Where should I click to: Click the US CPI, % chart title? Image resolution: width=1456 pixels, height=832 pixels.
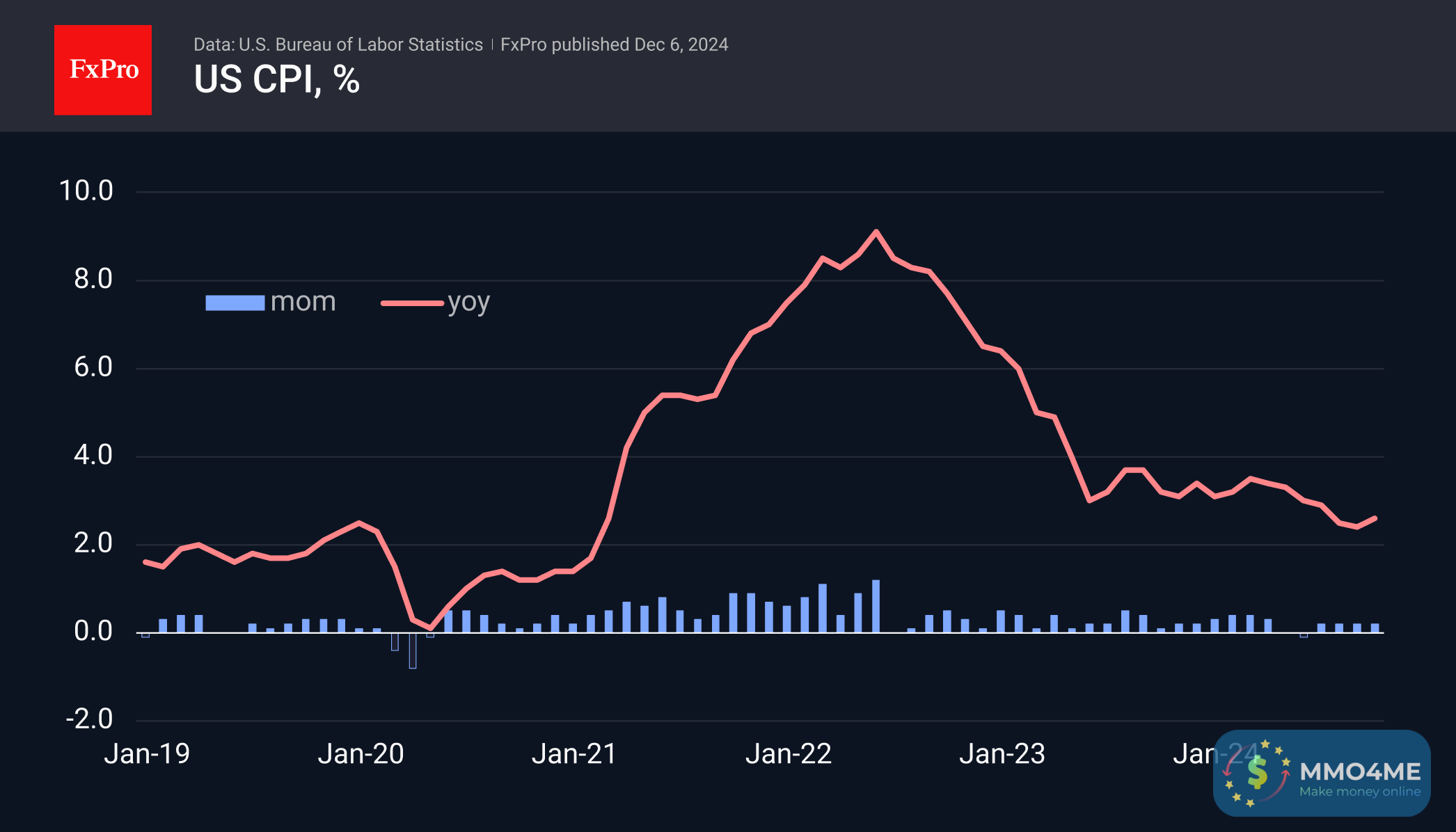tap(276, 79)
